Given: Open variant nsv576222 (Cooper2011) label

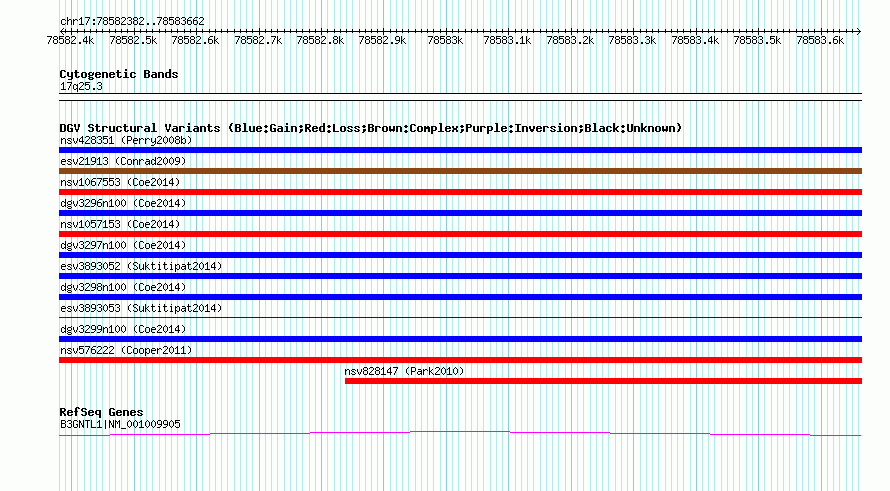Looking at the screenshot, I should (x=126, y=350).
